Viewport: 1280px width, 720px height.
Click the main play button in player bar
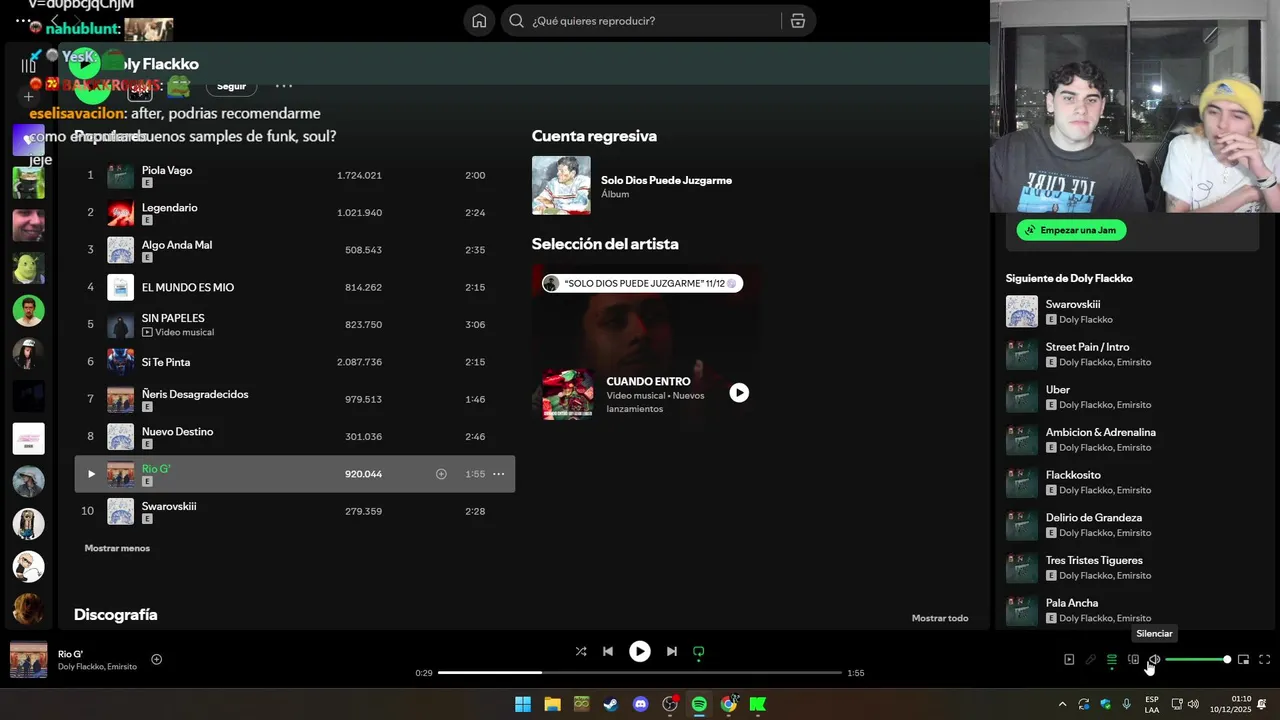(x=639, y=651)
